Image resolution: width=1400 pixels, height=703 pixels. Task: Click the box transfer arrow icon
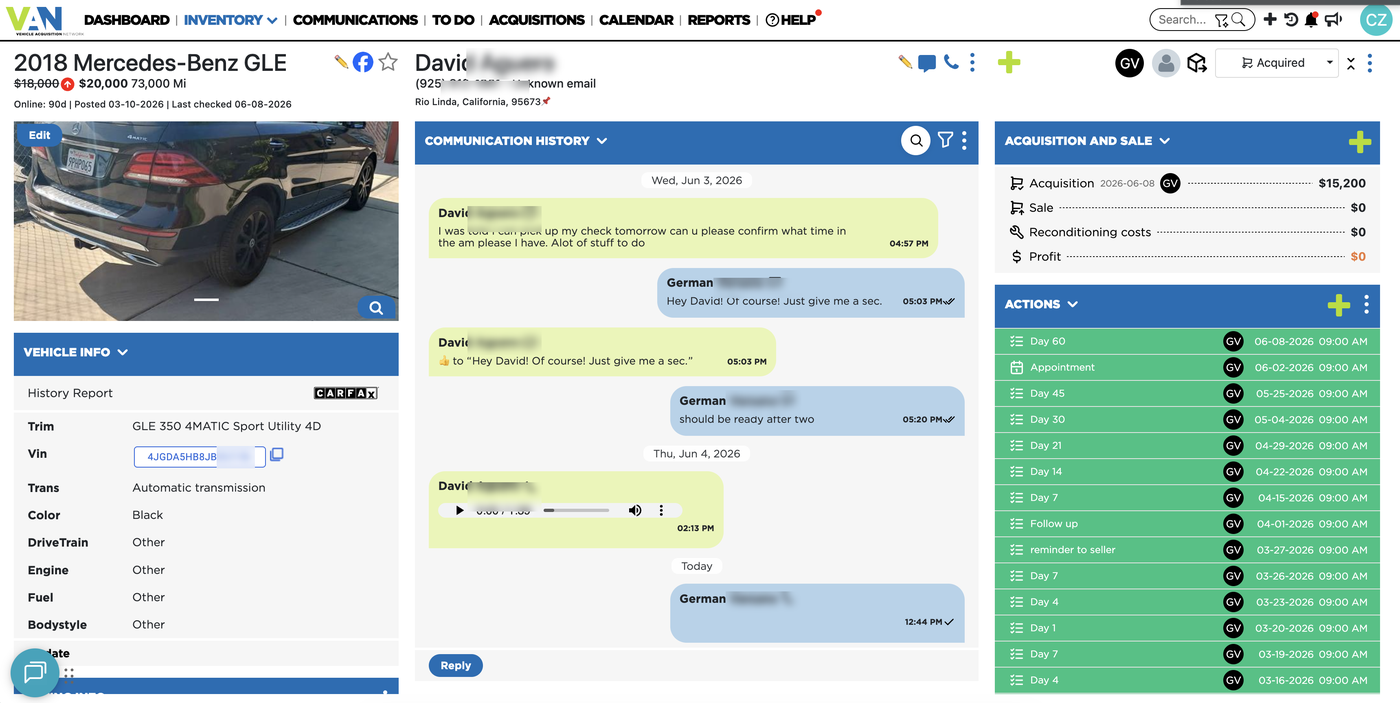pyautogui.click(x=1197, y=63)
